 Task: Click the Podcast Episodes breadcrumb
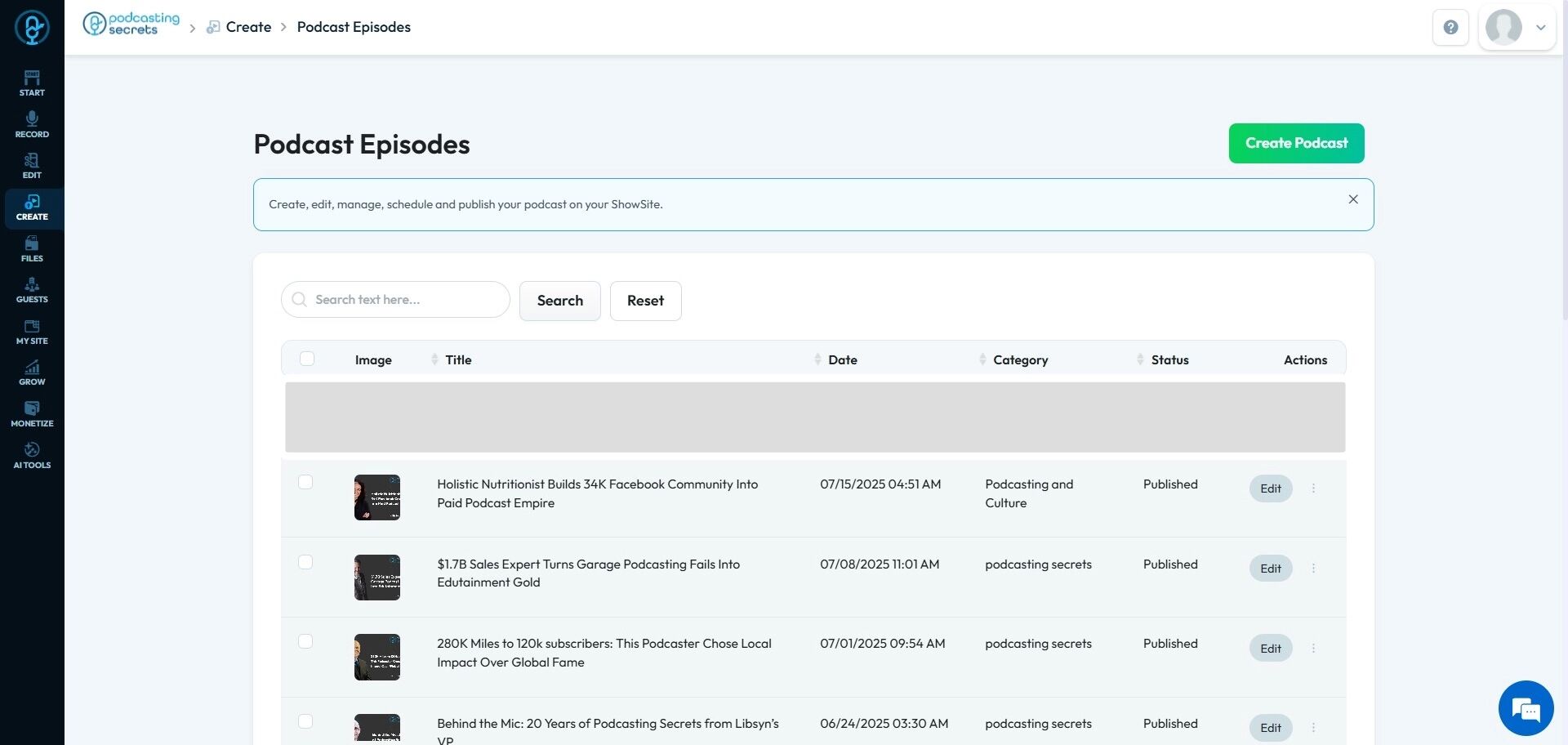354,27
